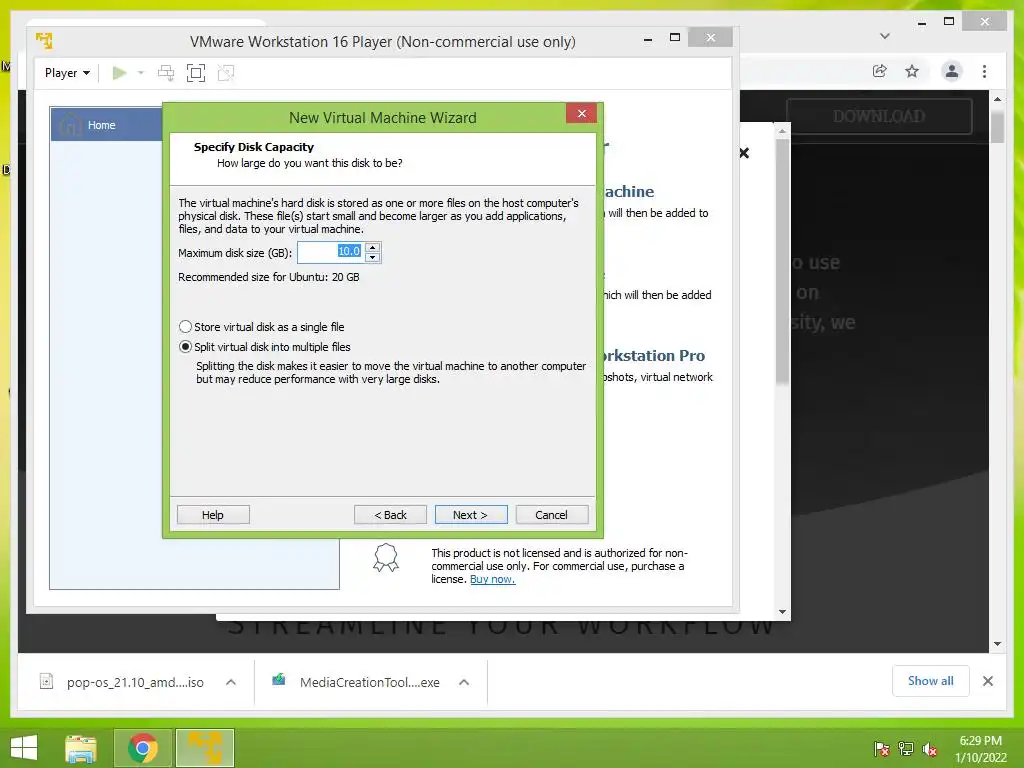Click the Action Center flag tray icon

[881, 749]
